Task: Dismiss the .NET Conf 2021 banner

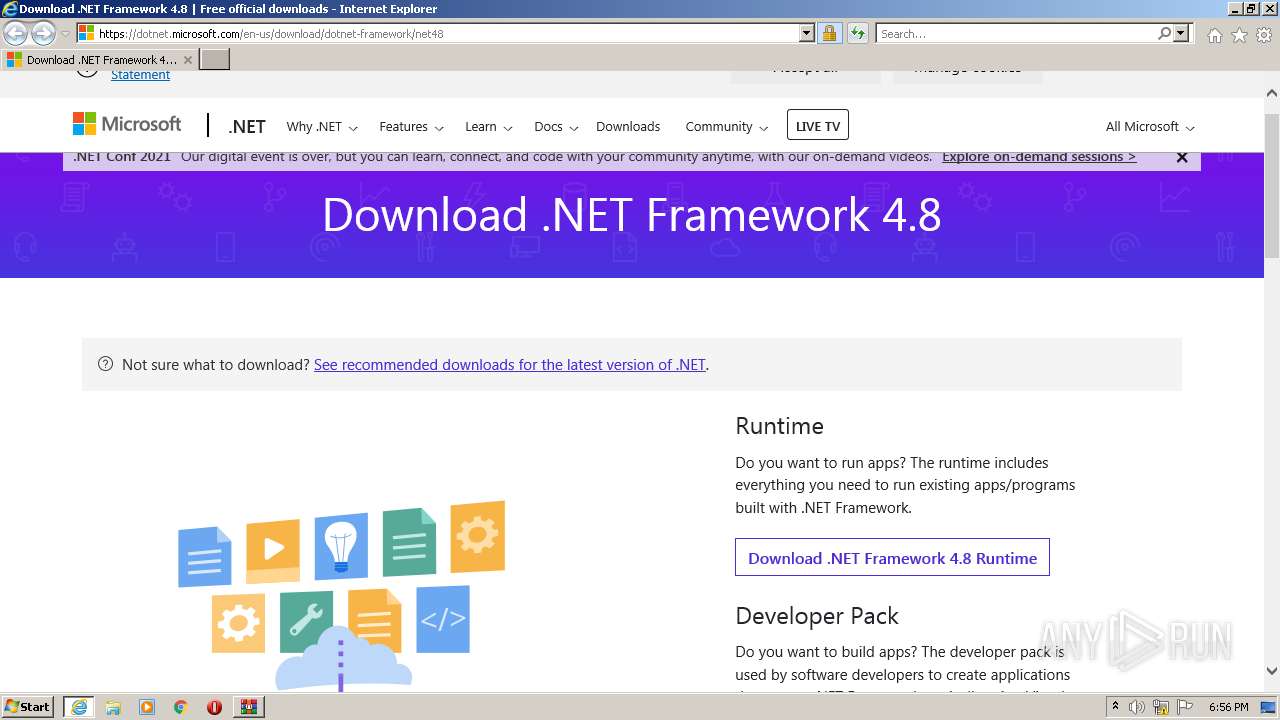Action: click(1182, 157)
